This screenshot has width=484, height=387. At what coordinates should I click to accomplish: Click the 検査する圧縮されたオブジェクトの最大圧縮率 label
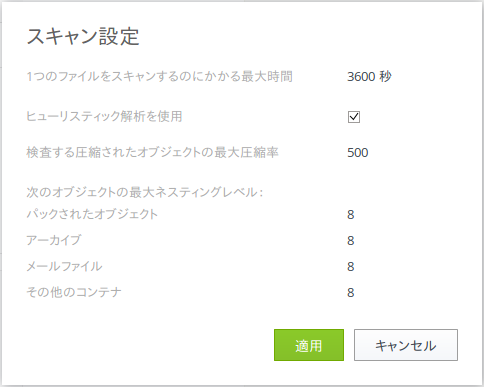(152, 152)
